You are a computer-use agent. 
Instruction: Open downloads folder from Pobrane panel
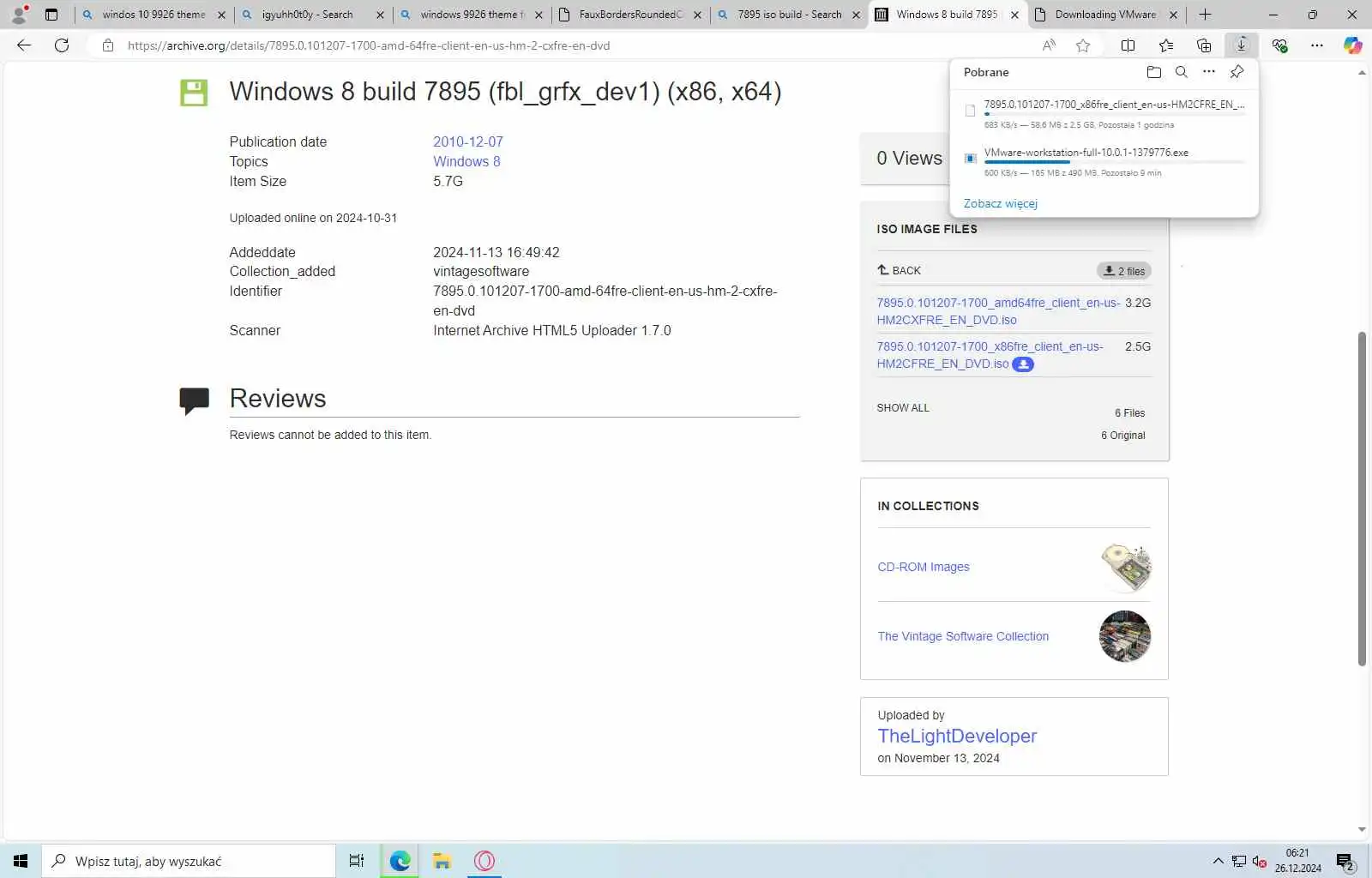pyautogui.click(x=1154, y=72)
